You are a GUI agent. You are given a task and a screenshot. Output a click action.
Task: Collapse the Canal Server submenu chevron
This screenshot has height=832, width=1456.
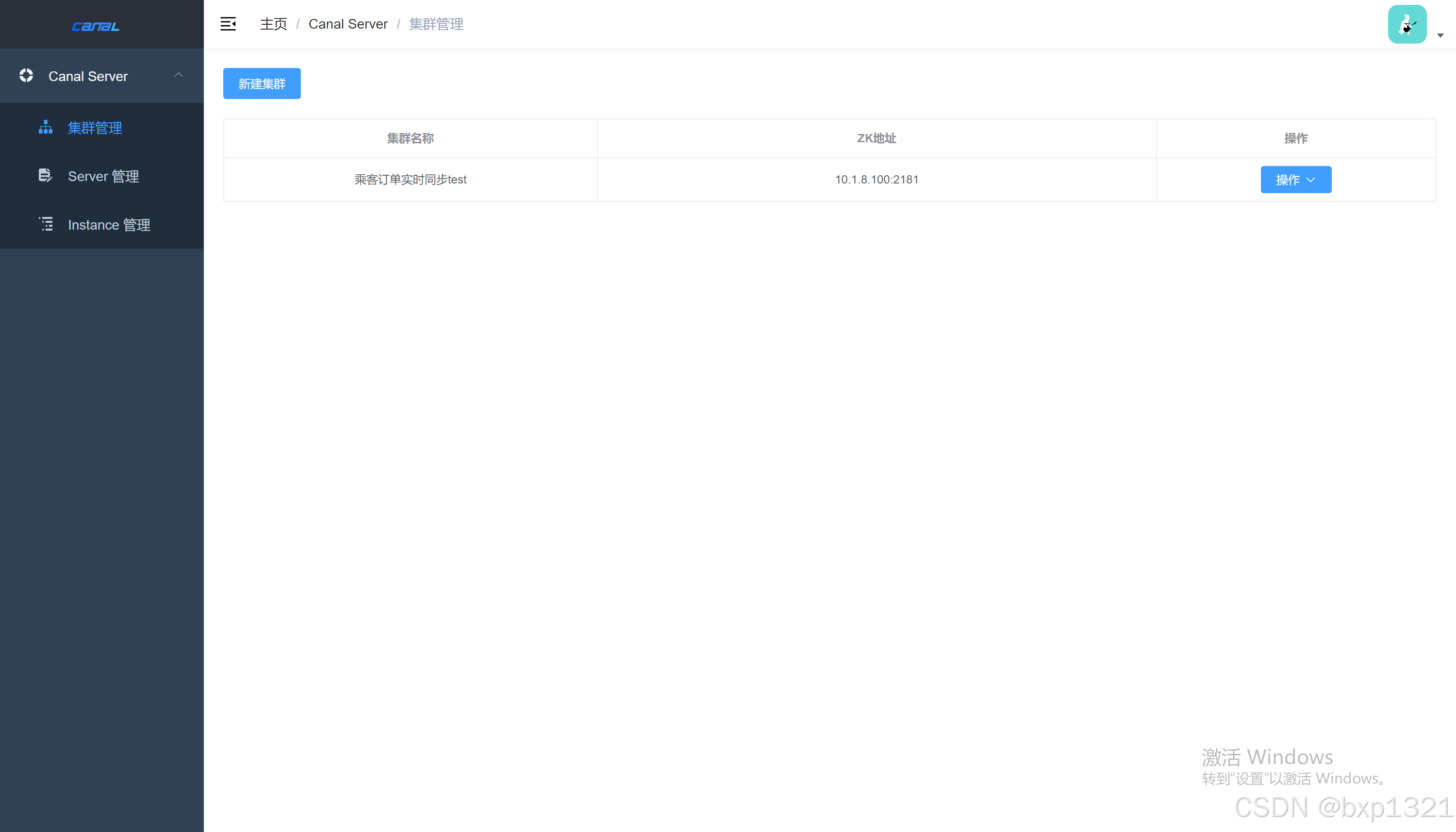[178, 75]
